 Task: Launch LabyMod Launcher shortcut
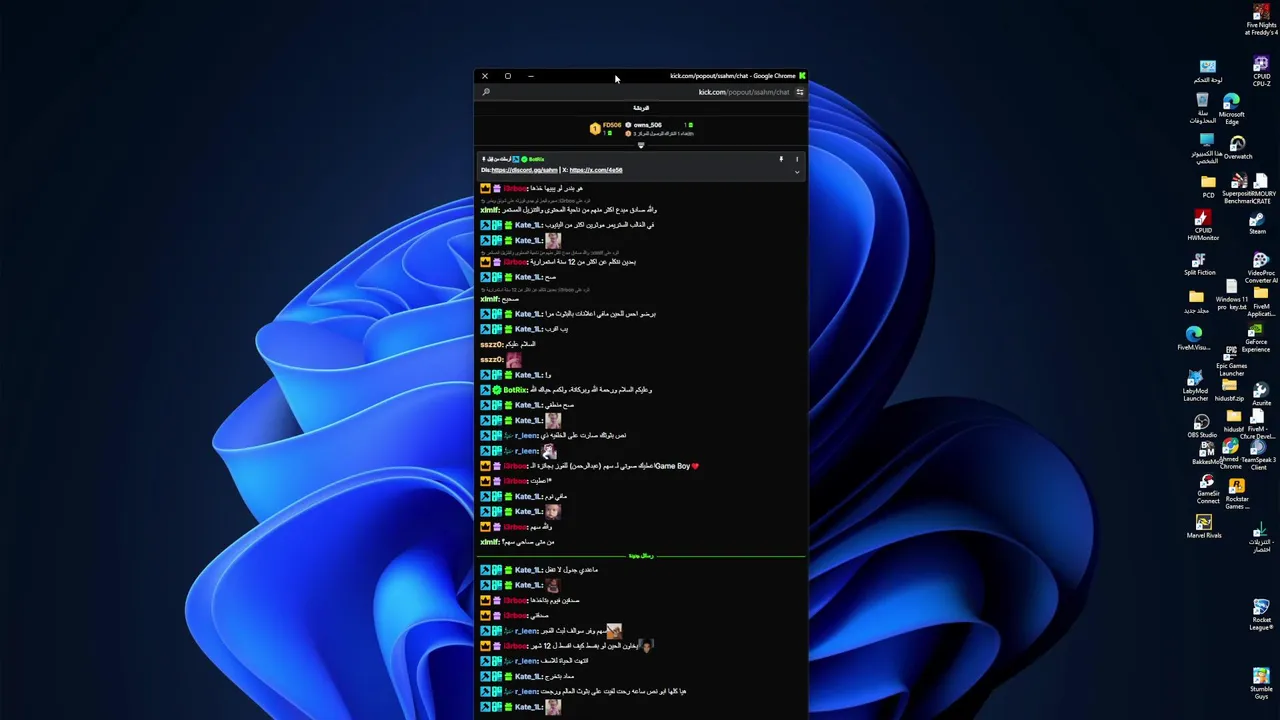pyautogui.click(x=1195, y=386)
